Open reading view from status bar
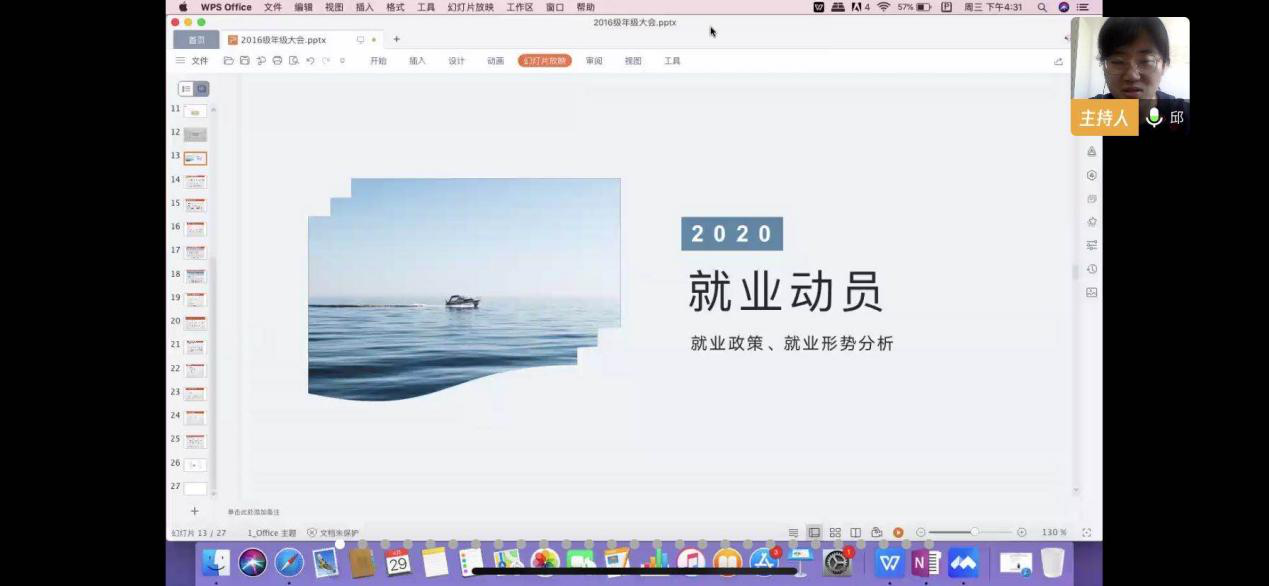Viewport: 1269px width, 586px height. click(x=855, y=533)
